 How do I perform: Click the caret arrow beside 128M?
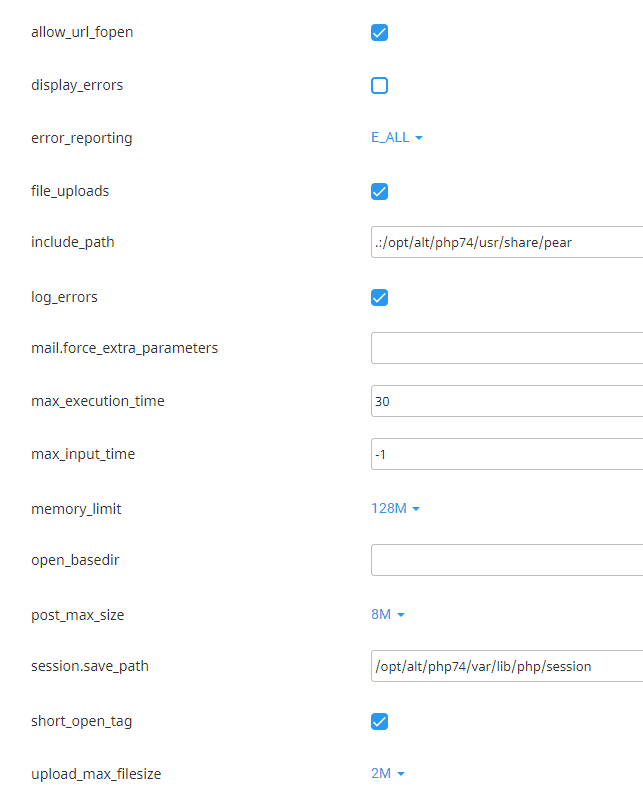tap(416, 509)
